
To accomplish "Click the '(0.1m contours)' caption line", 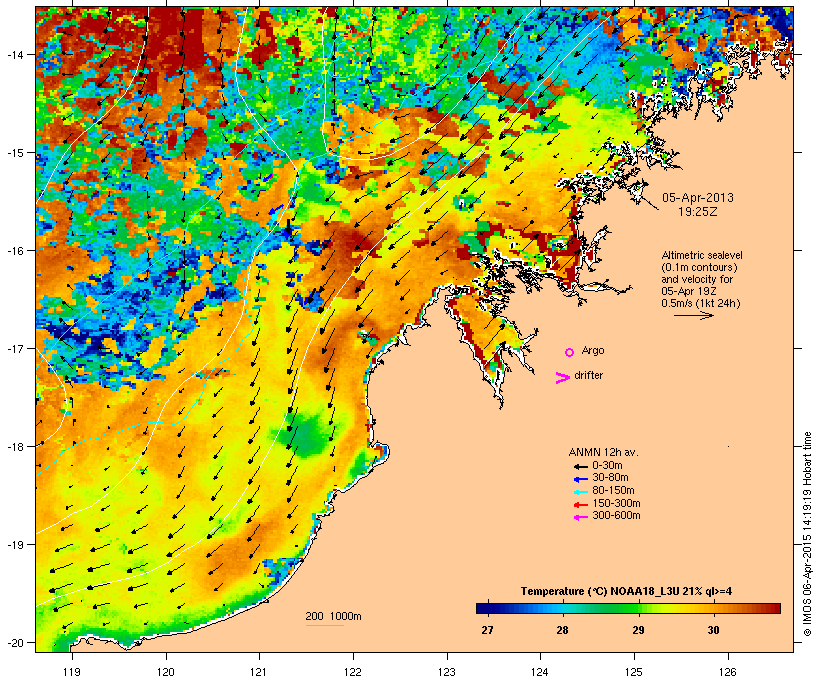I will pos(699,267).
